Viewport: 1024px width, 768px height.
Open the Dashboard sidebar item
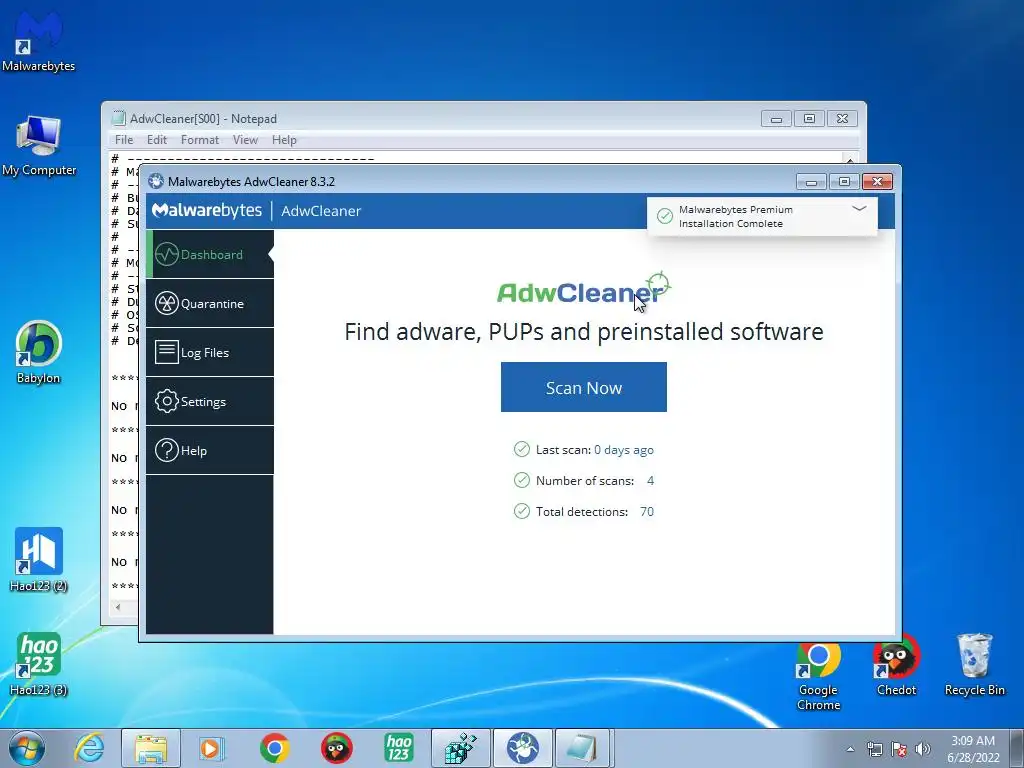click(210, 255)
